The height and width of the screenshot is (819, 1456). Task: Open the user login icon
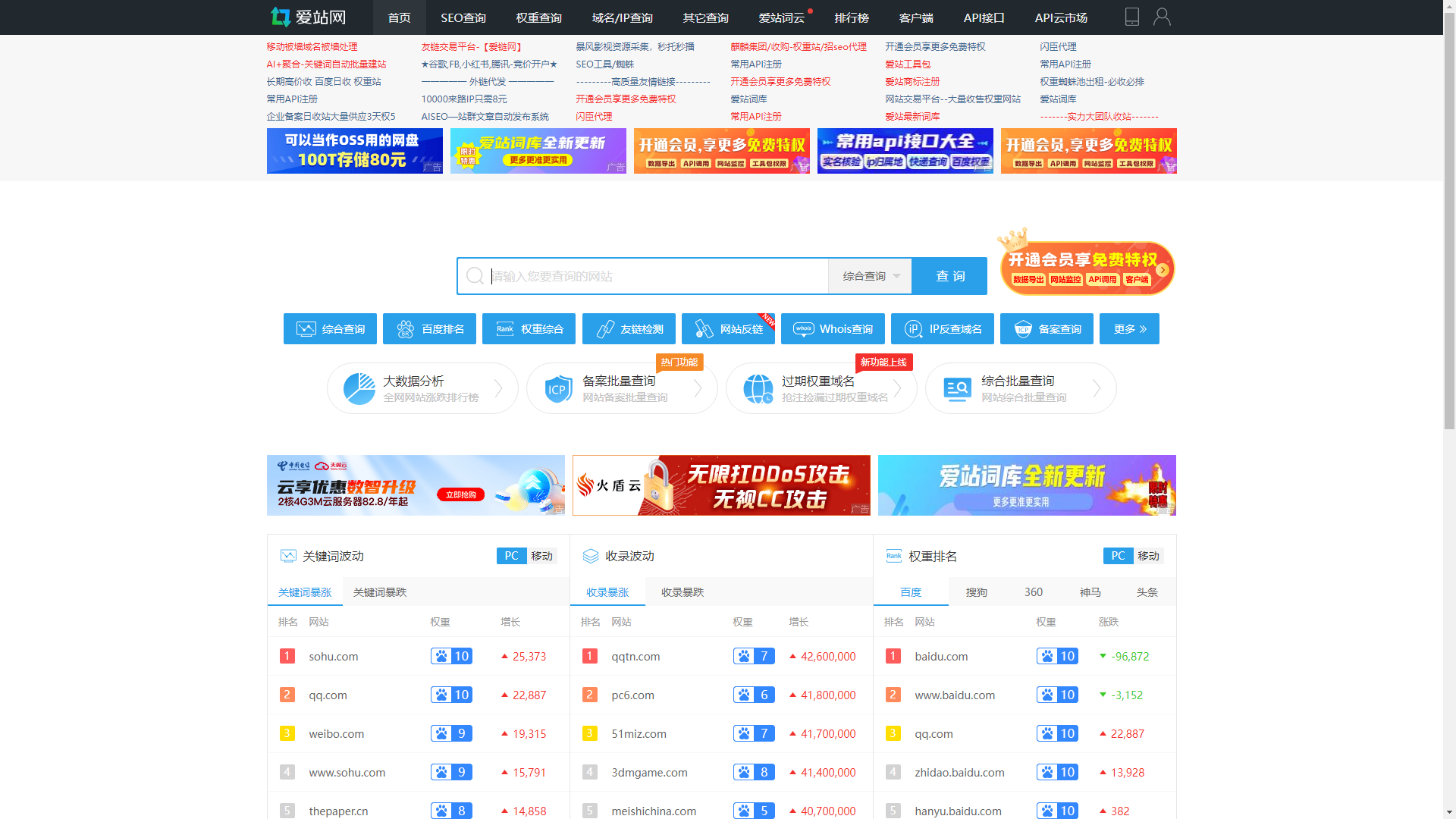(x=1162, y=17)
